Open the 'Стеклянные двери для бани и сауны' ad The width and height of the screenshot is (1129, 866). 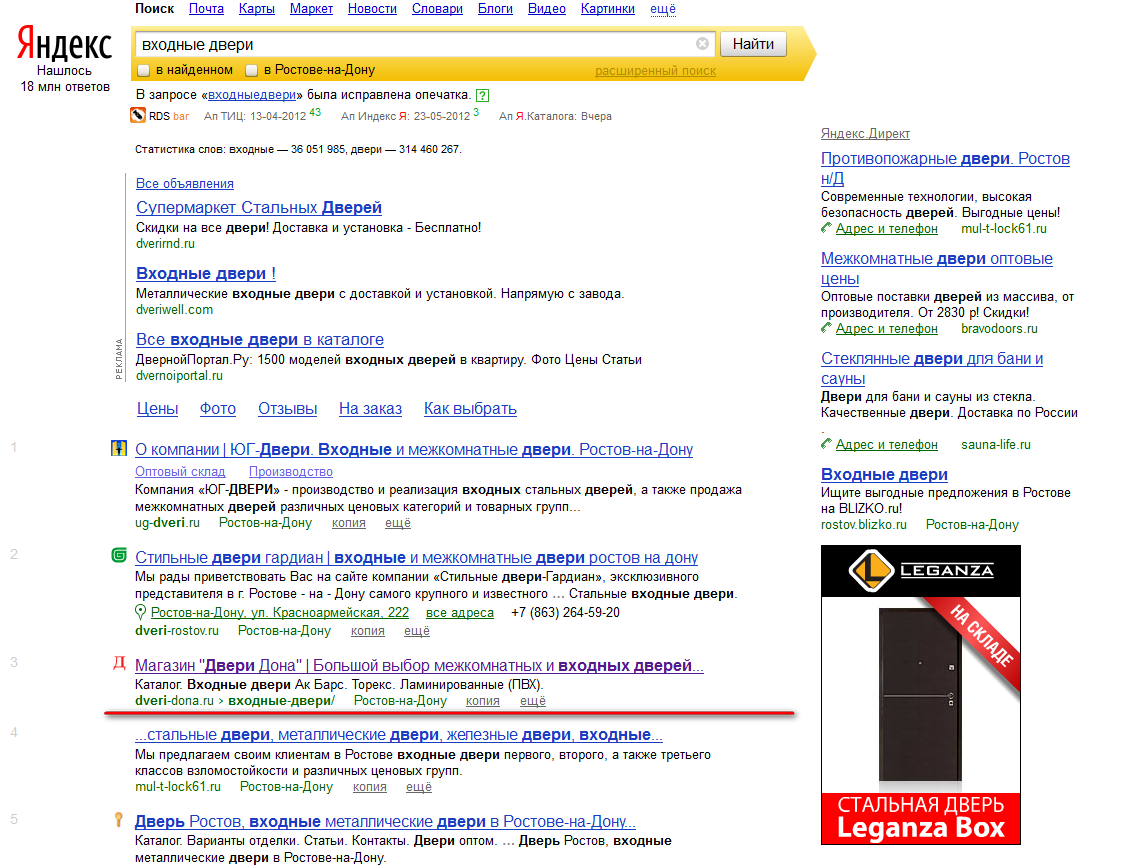click(x=932, y=369)
